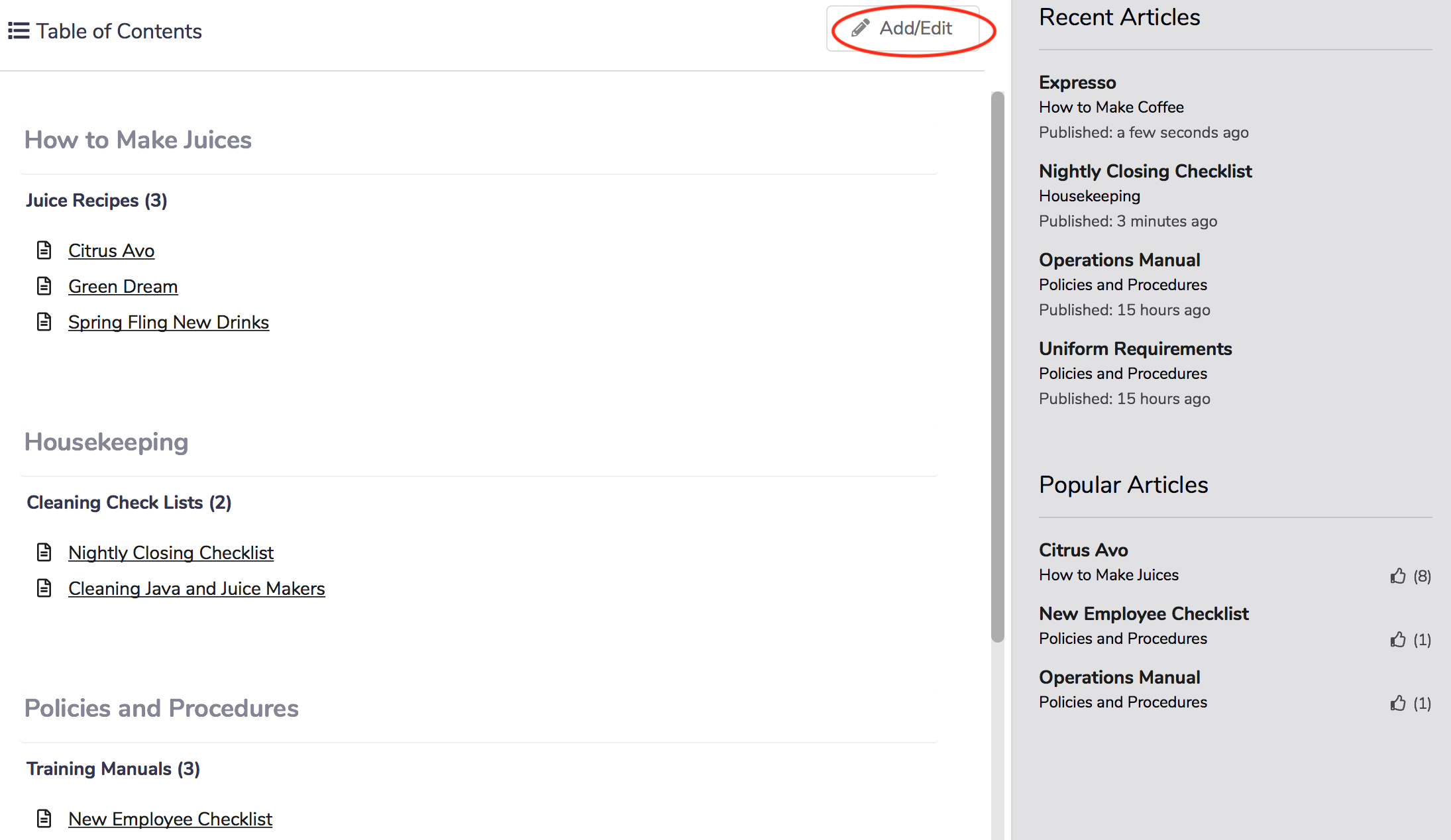Click document icon beside New Employee Checklist

pos(44,819)
